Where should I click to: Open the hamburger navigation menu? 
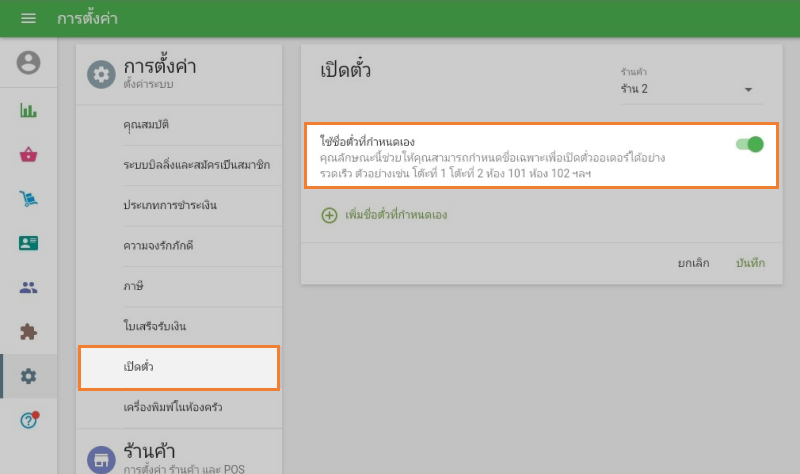pyautogui.click(x=28, y=18)
